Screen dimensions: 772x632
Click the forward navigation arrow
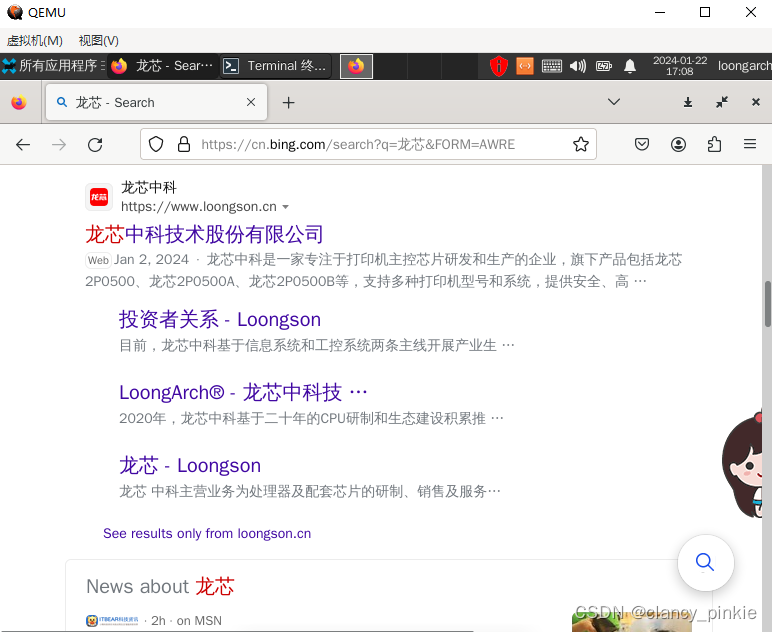[59, 145]
